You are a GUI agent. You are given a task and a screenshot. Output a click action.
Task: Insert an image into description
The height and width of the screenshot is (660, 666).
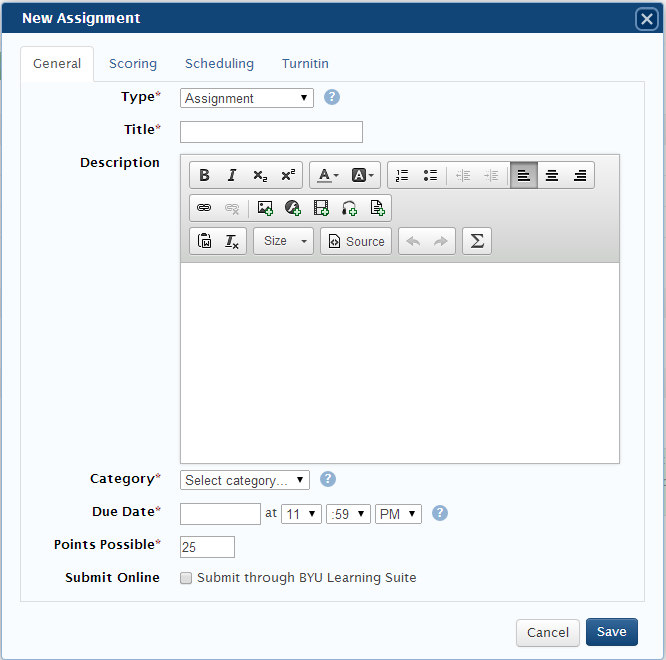(265, 208)
